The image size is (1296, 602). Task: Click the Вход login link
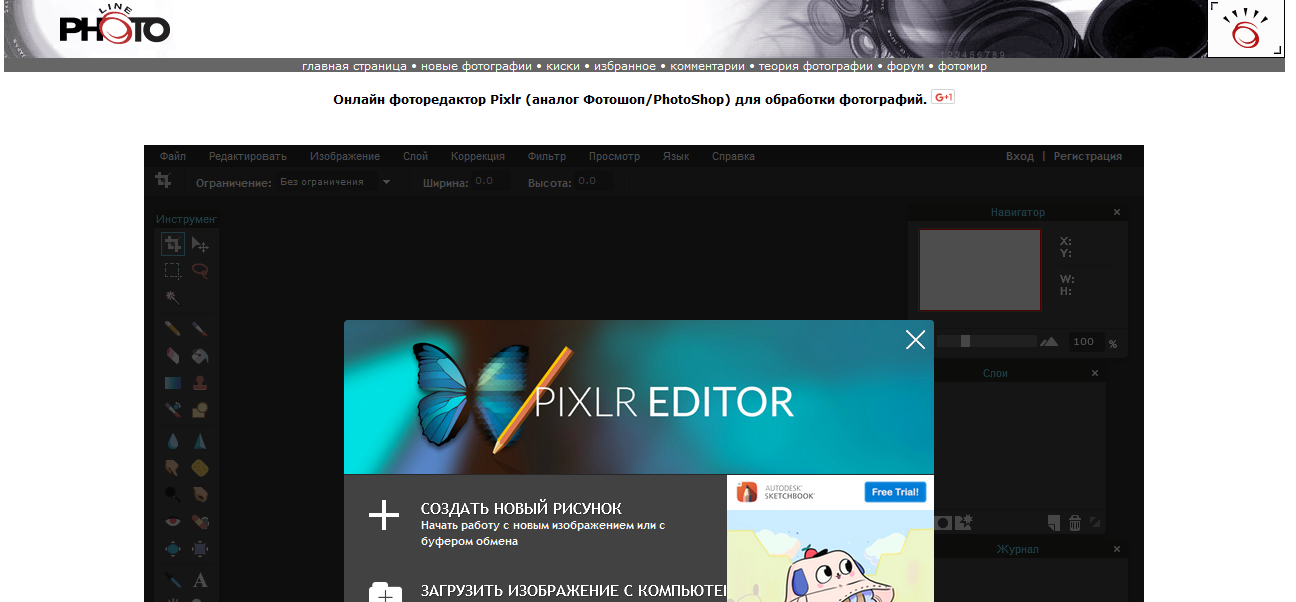pos(1020,156)
